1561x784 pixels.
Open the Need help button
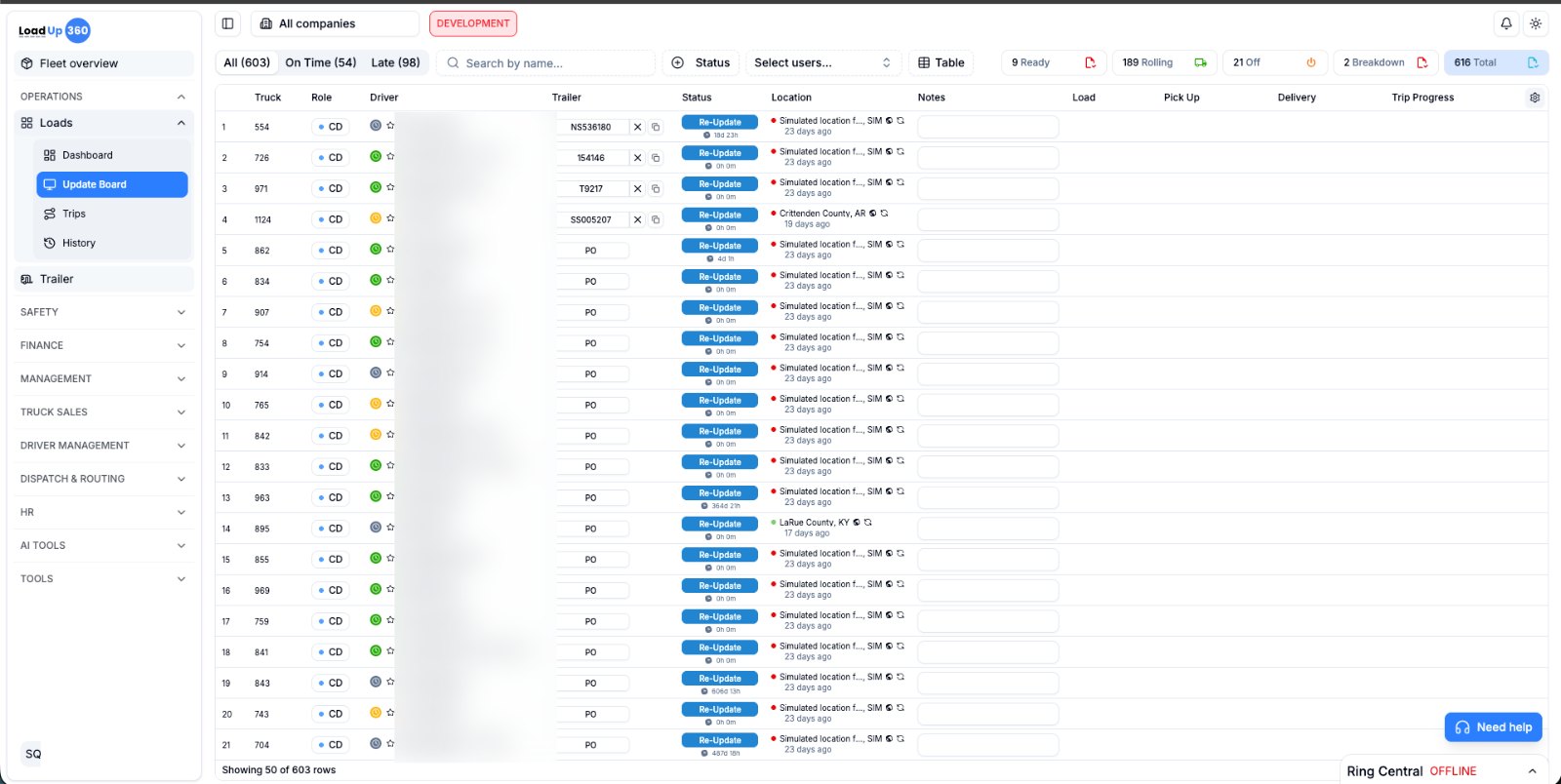pyautogui.click(x=1494, y=727)
